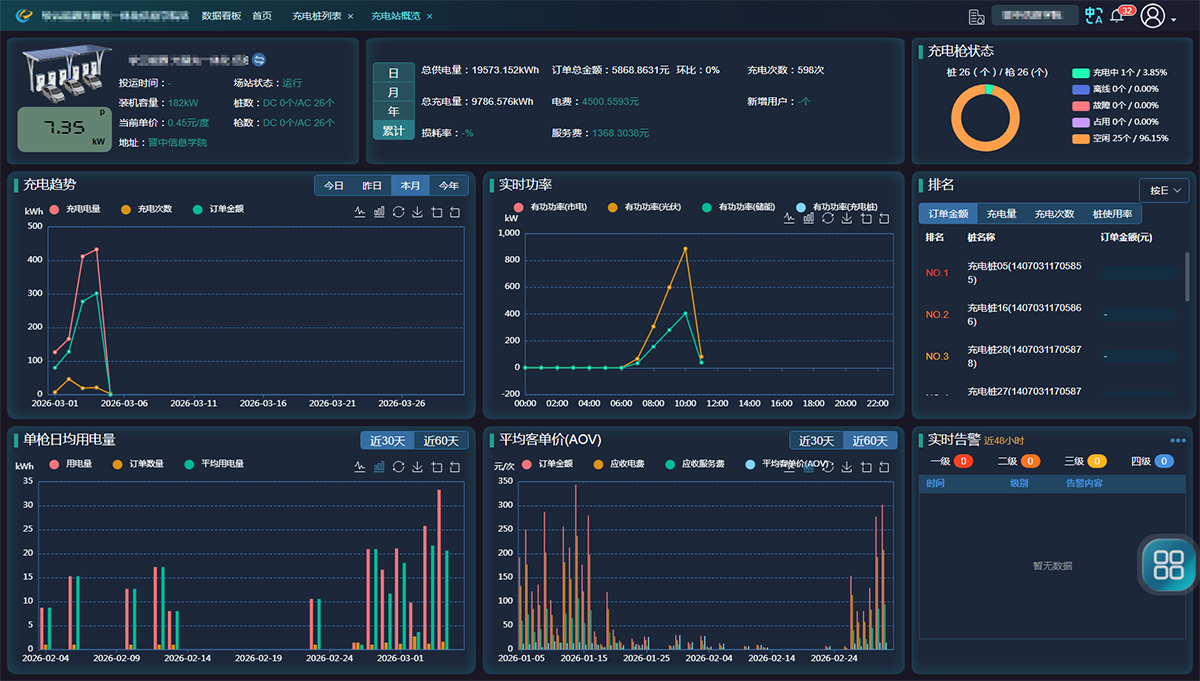Switch to the 充电桩列表 tab
1200x681 pixels.
(316, 16)
